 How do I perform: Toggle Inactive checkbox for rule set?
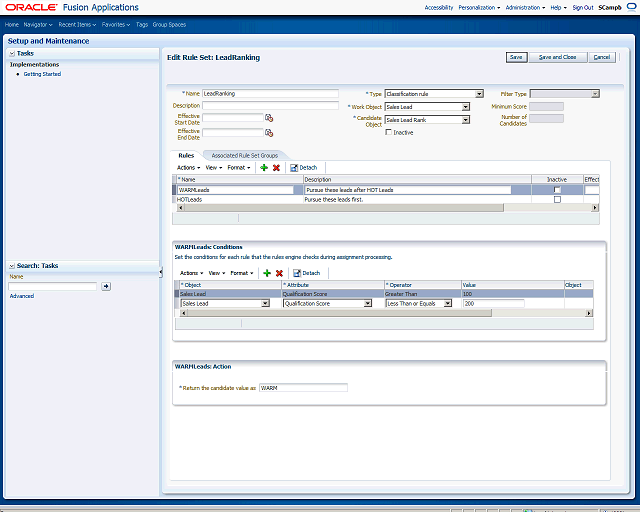point(389,132)
